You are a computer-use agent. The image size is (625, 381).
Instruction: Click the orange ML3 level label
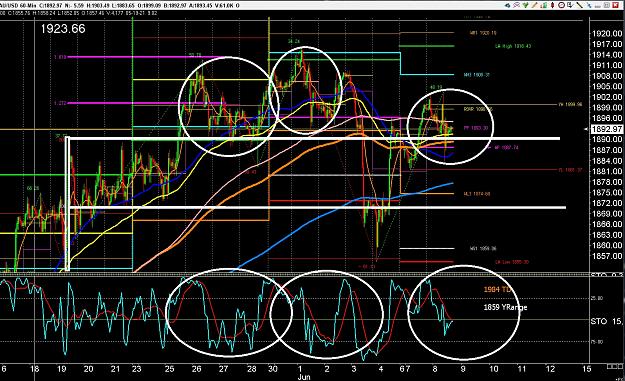(x=477, y=194)
